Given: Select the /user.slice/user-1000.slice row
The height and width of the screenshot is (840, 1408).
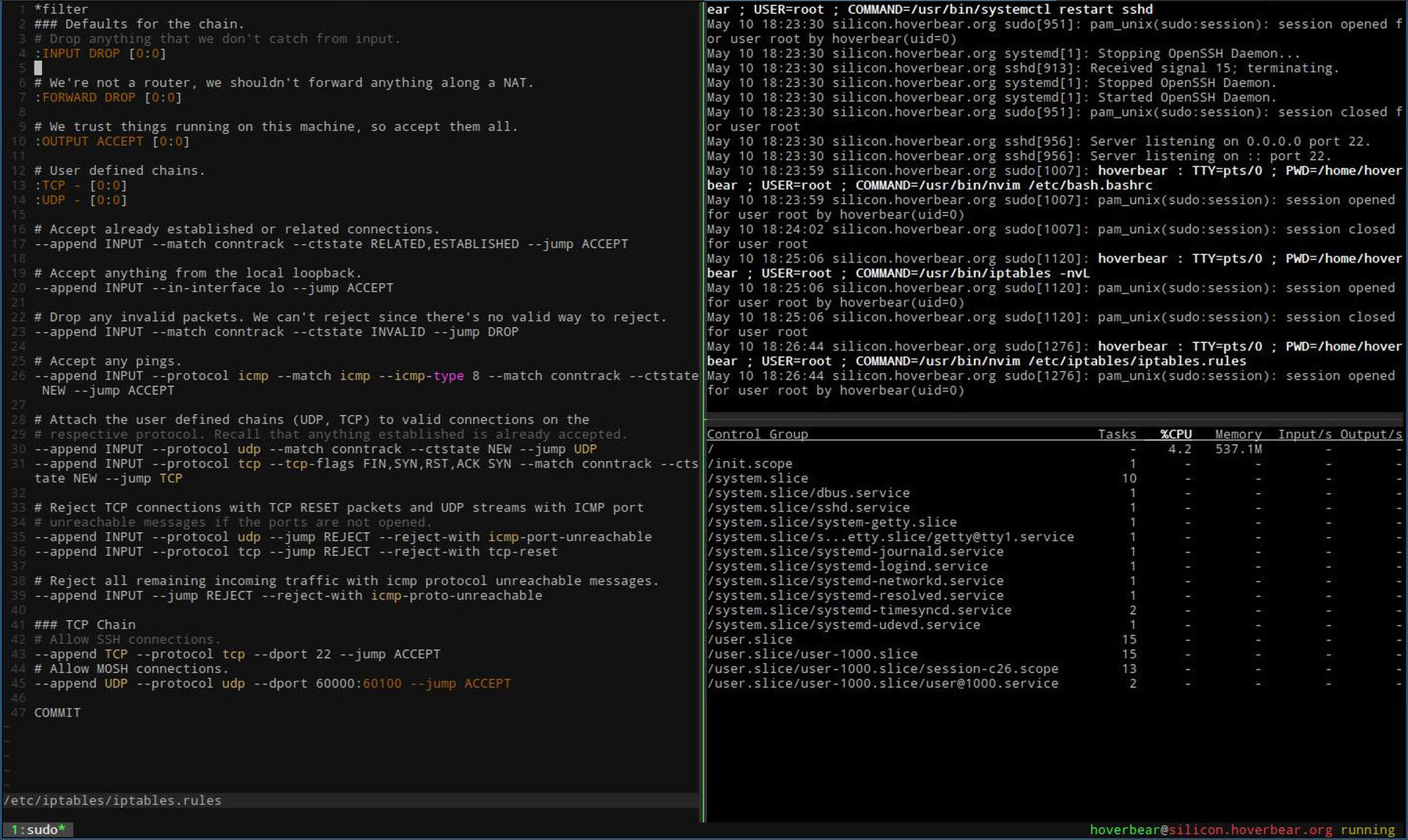Looking at the screenshot, I should tap(812, 654).
